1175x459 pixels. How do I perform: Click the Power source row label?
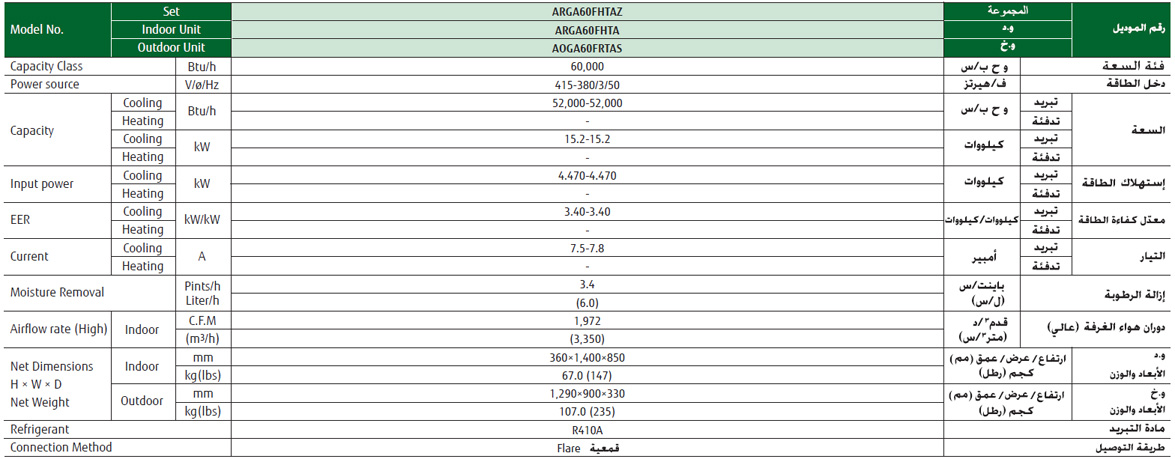tap(44, 84)
